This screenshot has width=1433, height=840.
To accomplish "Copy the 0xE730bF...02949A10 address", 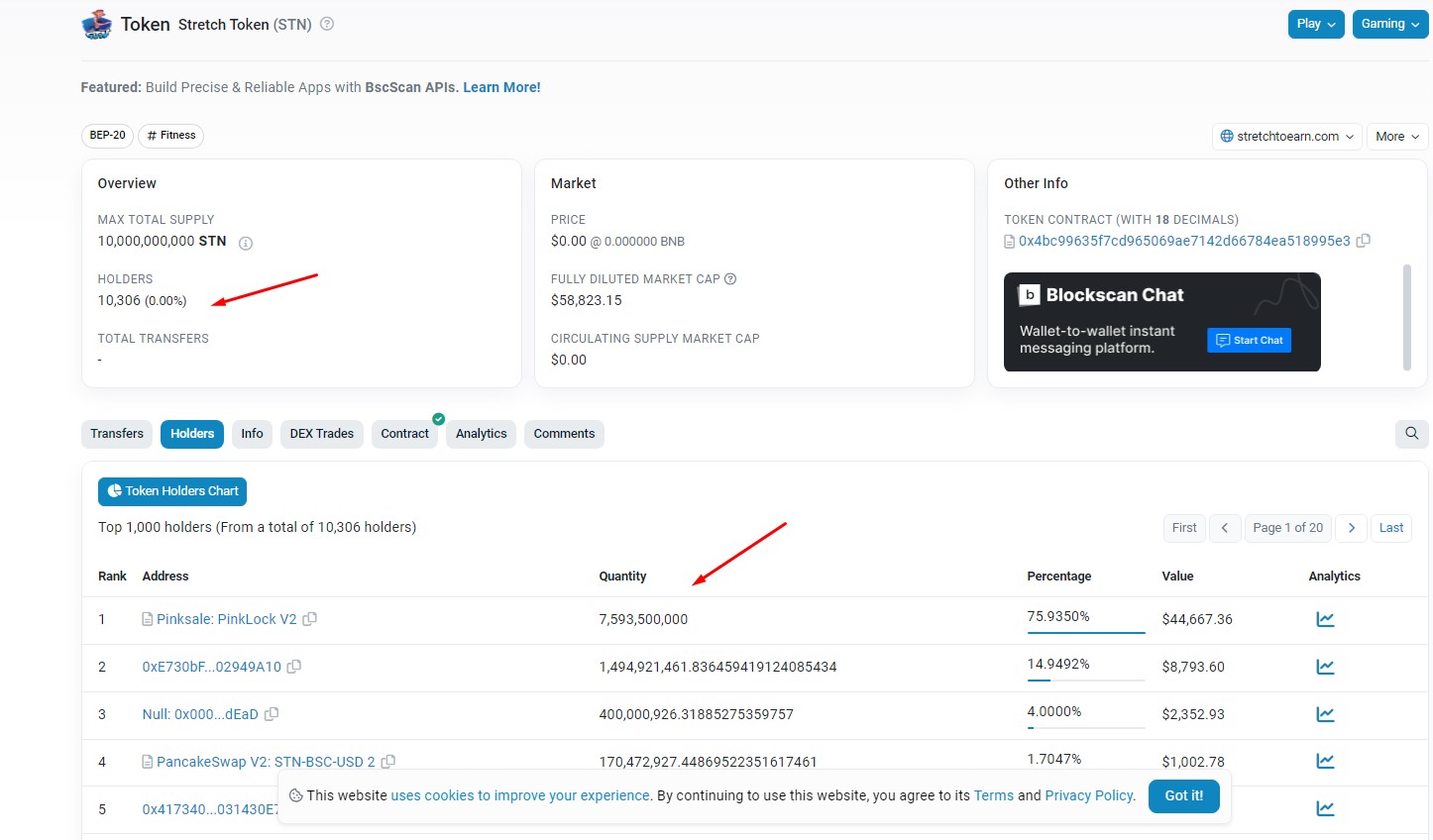I will (x=294, y=667).
